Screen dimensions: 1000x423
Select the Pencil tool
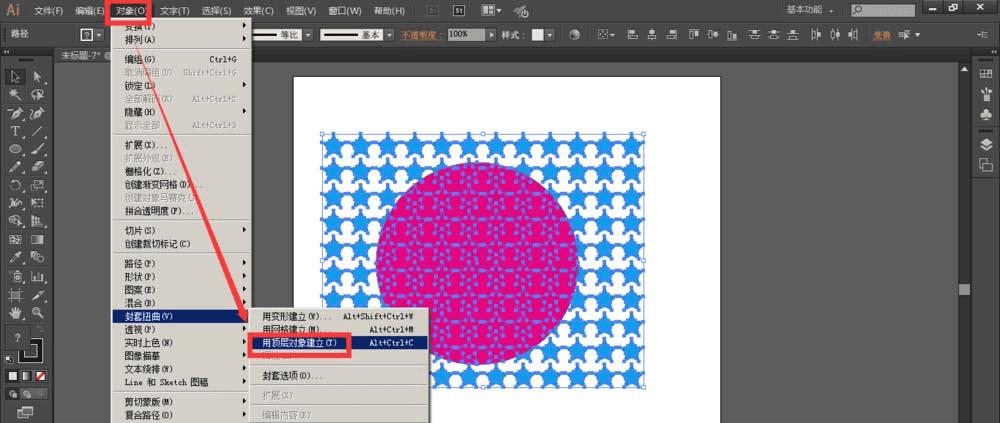(15, 167)
